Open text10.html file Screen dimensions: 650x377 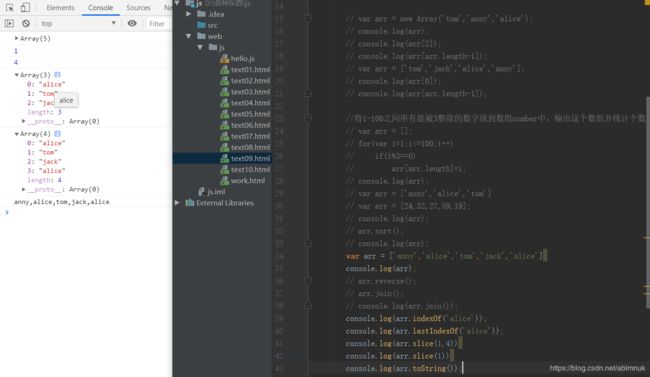[250, 169]
